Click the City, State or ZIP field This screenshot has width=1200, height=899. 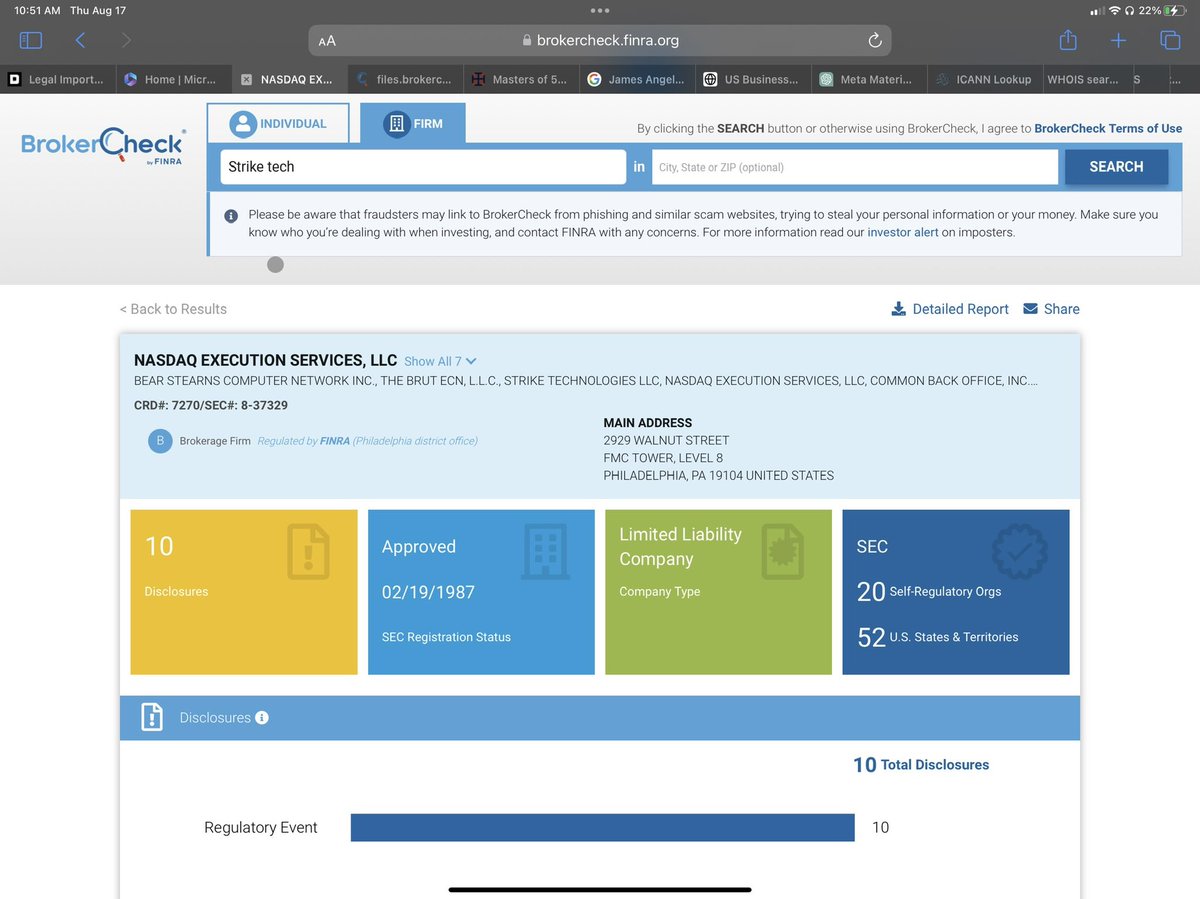(x=855, y=167)
